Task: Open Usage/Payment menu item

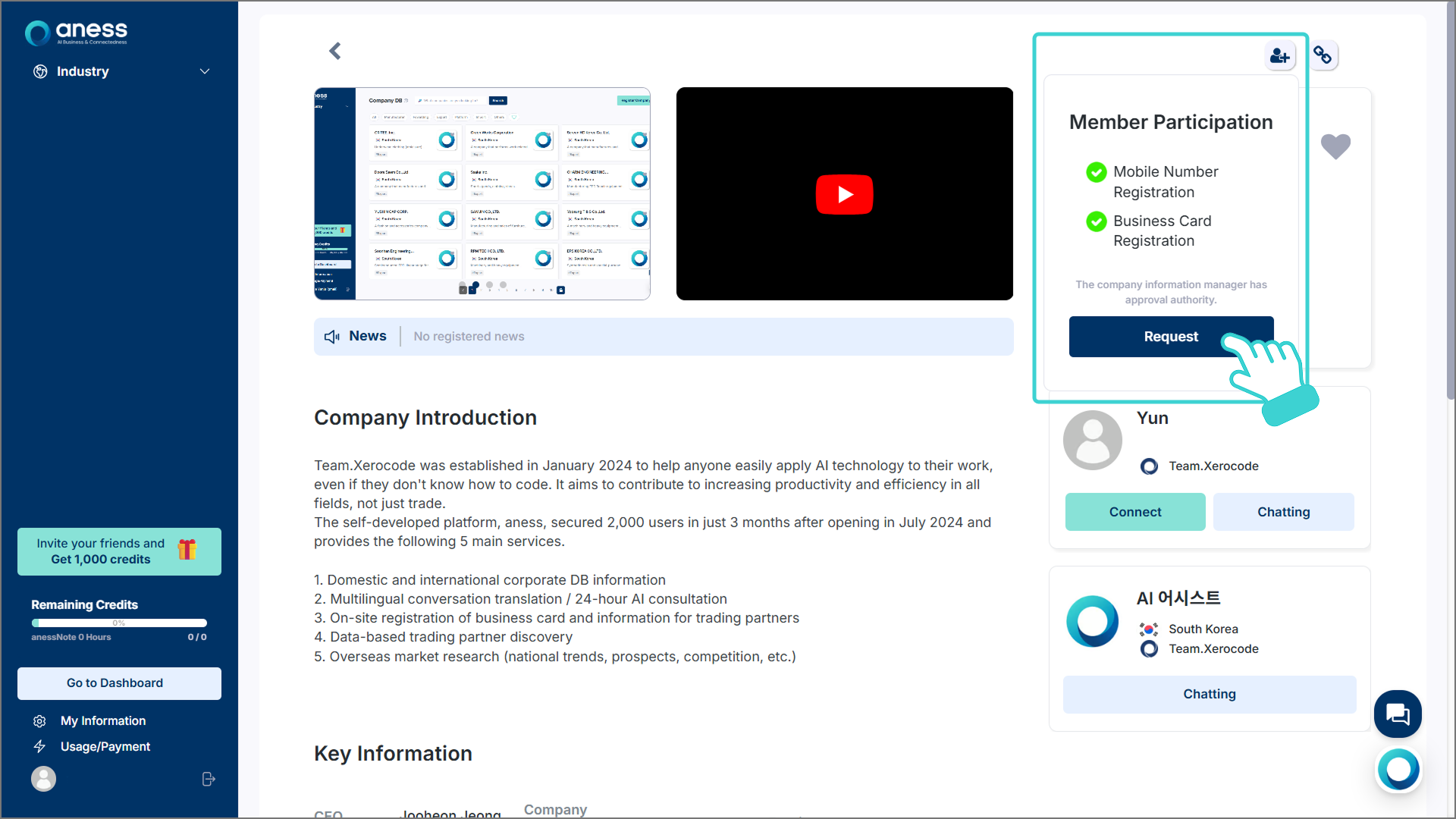Action: [105, 746]
